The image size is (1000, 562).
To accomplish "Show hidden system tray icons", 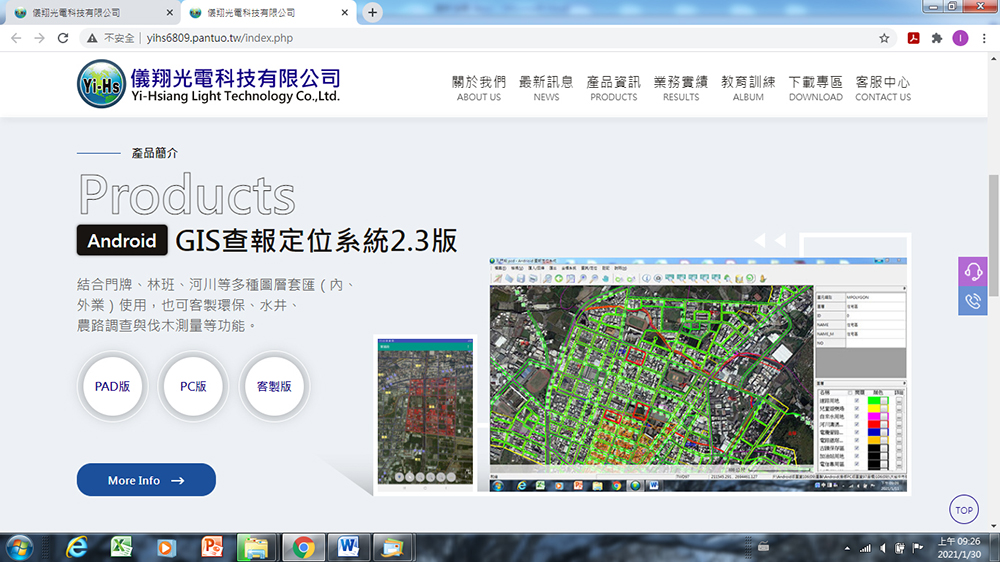I will pos(847,548).
